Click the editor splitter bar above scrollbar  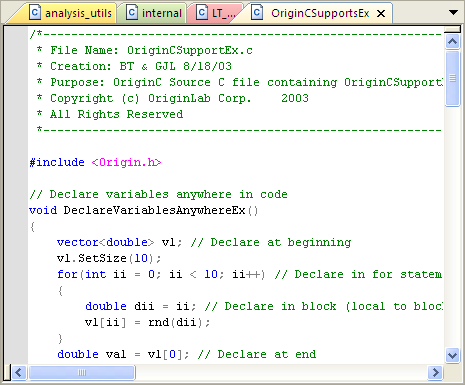coord(453,30)
